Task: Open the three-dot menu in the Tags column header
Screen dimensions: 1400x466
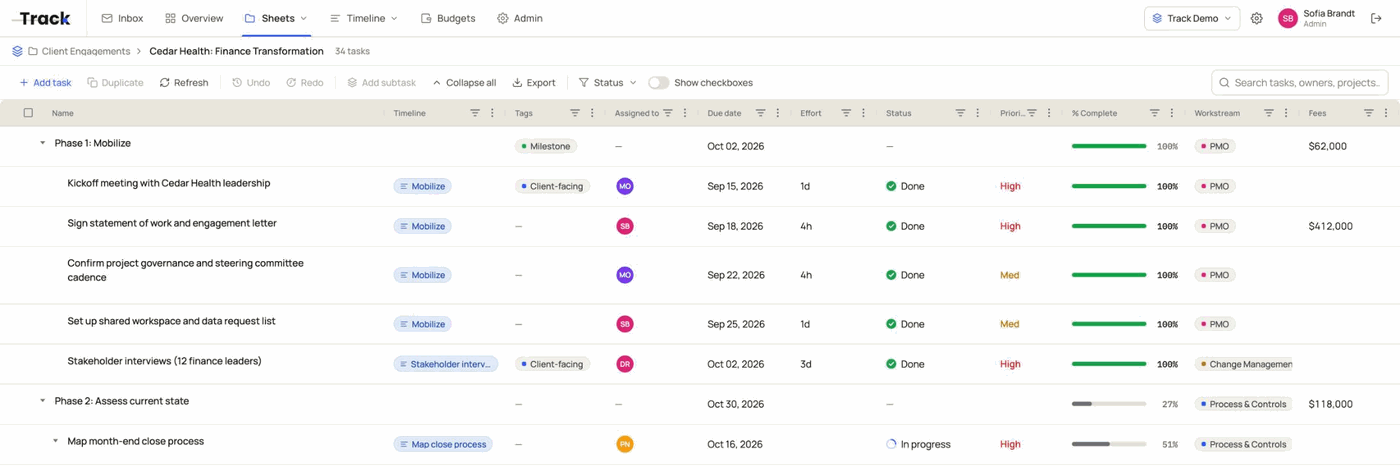Action: [592, 113]
